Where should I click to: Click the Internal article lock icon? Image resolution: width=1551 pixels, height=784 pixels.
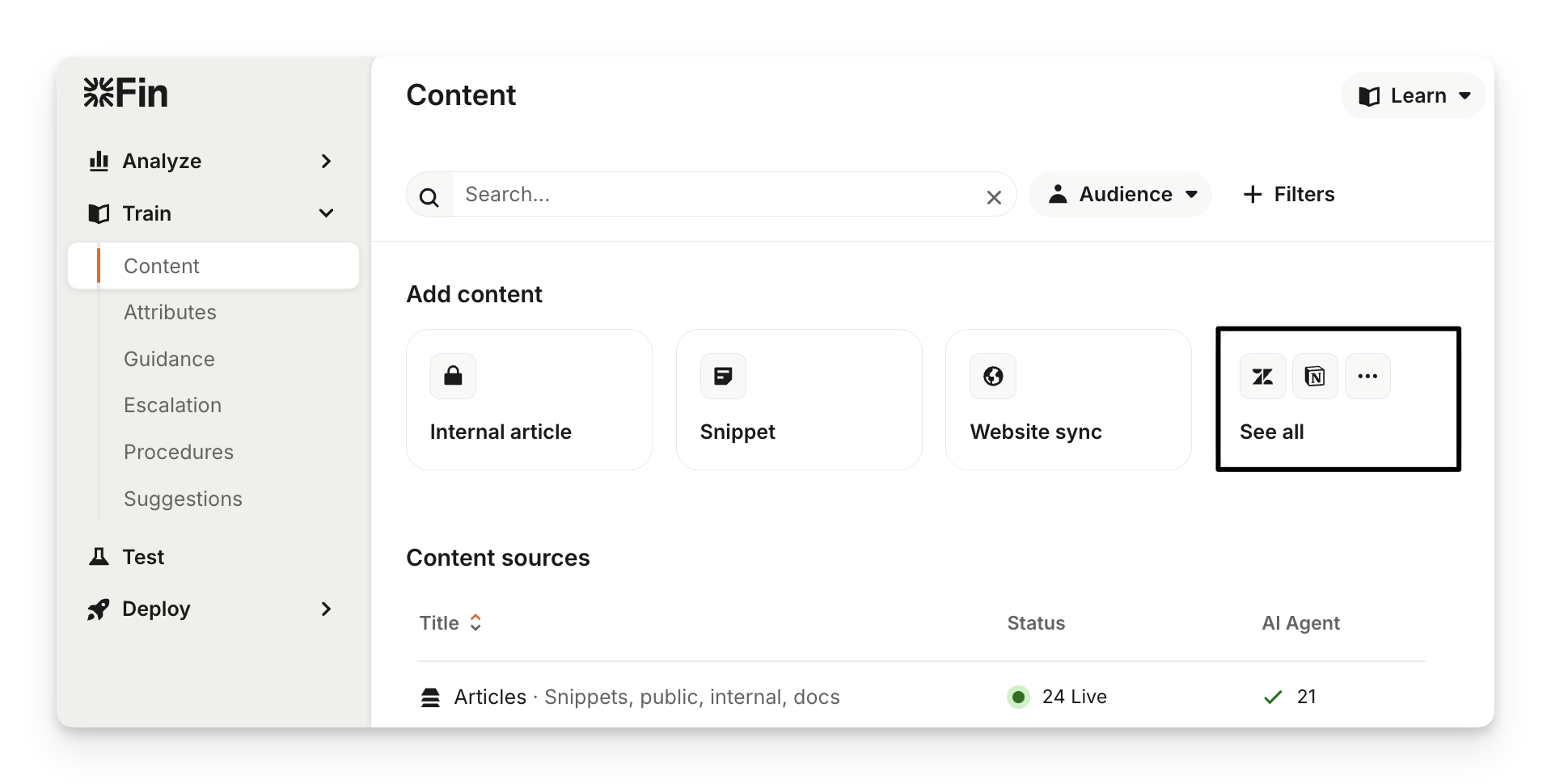[453, 376]
